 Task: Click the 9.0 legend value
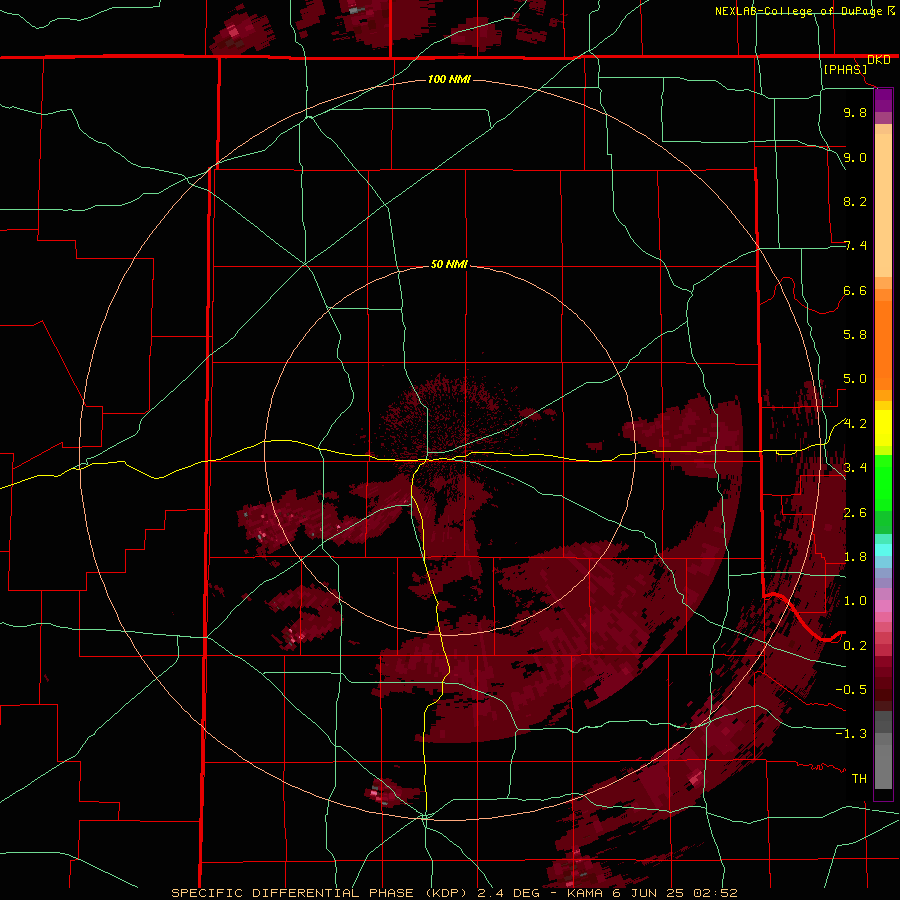click(855, 157)
